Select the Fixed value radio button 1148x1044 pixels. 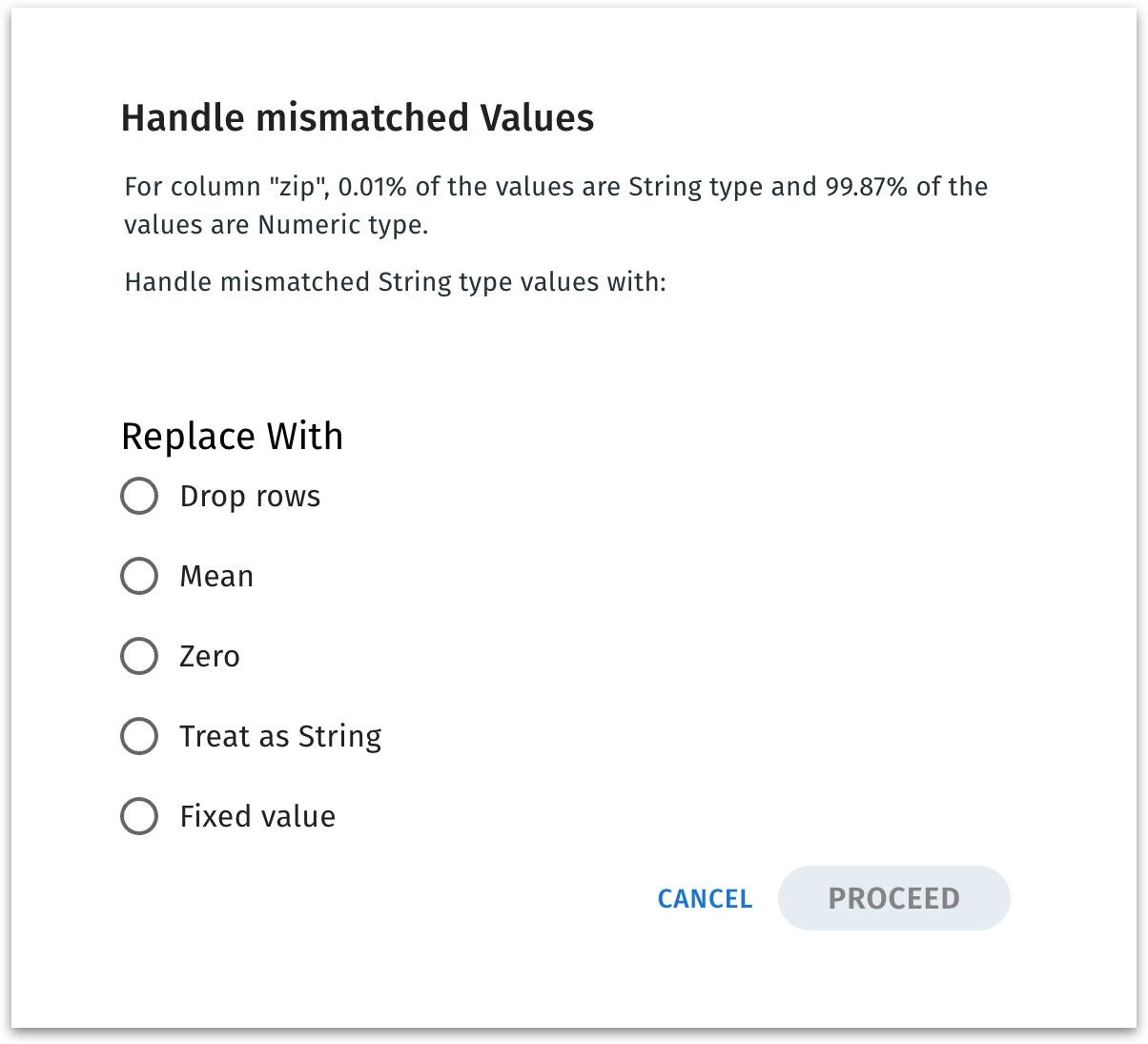139,817
